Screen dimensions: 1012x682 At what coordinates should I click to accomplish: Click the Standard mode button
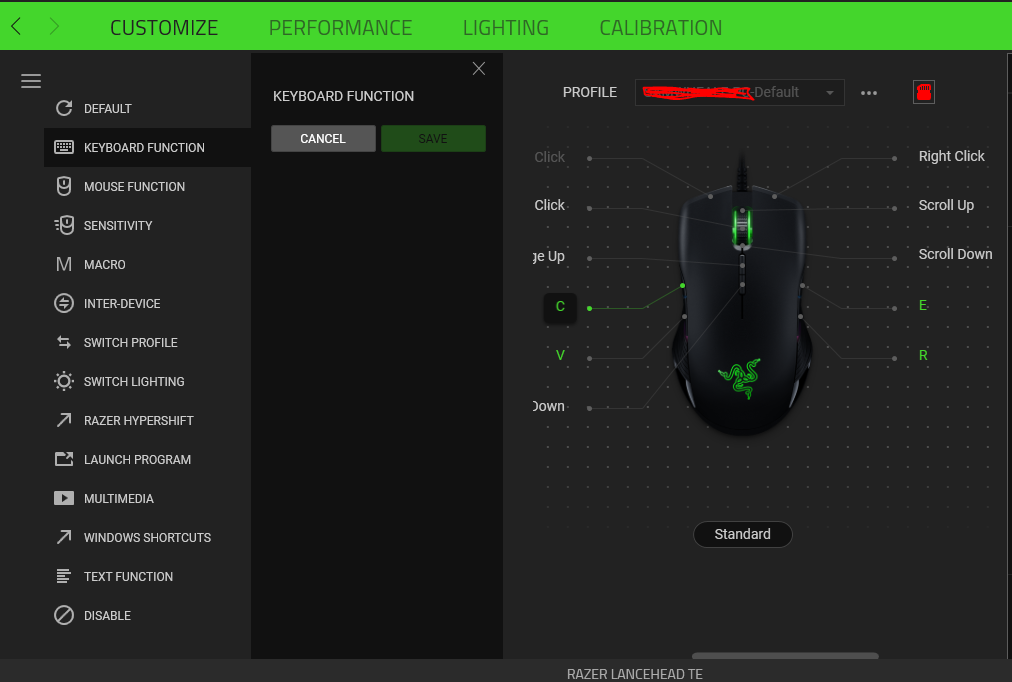(x=742, y=534)
